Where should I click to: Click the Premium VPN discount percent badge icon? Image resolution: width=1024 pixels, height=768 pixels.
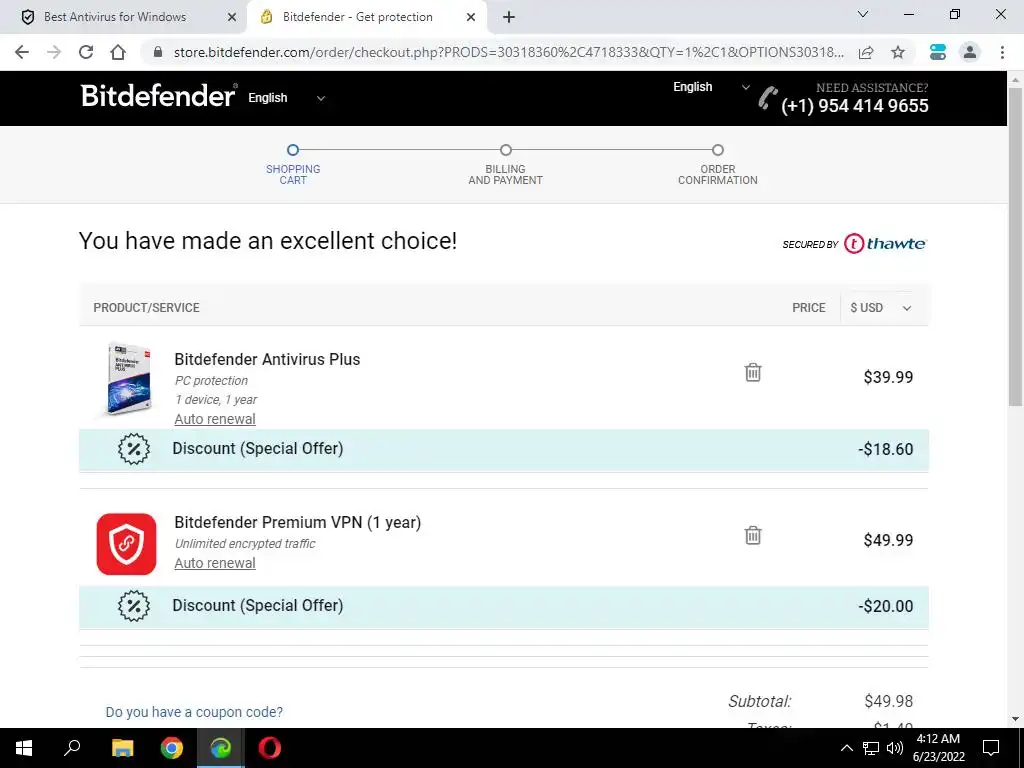(134, 606)
